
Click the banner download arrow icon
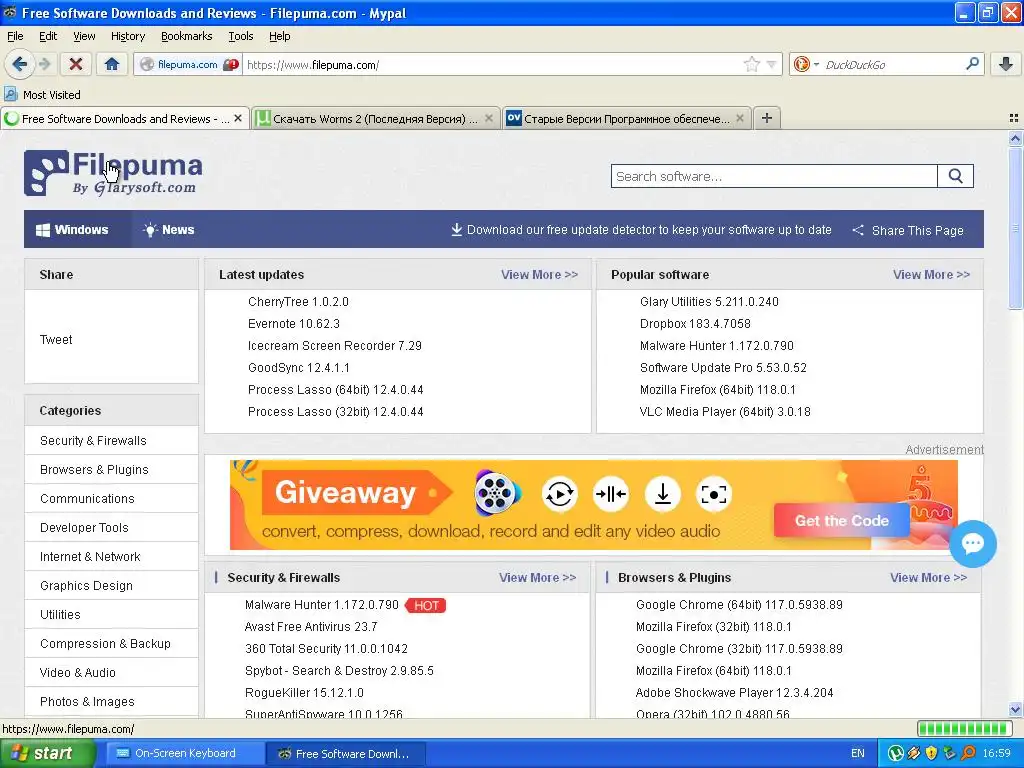click(x=663, y=494)
